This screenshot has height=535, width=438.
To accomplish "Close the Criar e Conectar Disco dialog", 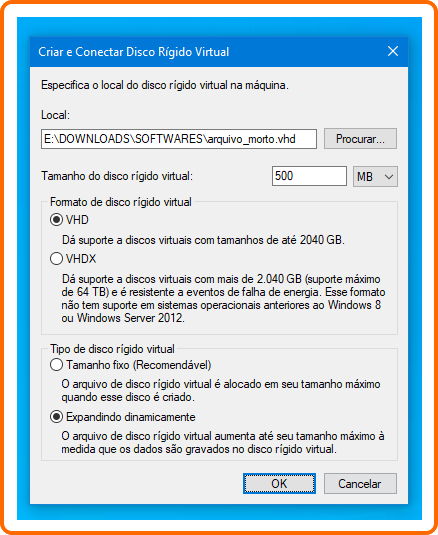I will point(393,52).
